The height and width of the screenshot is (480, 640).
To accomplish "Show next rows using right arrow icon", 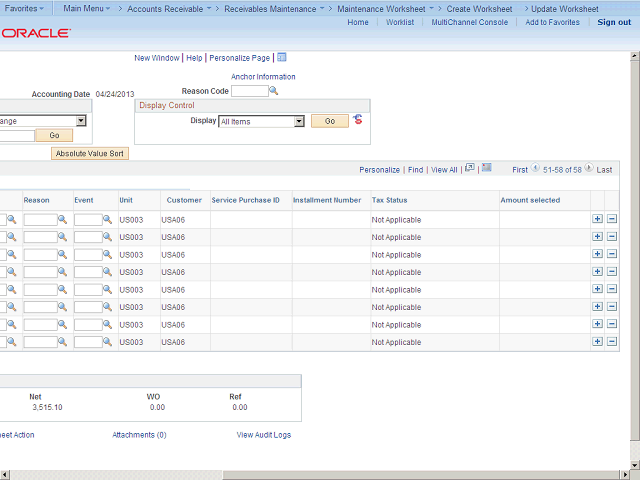I will pyautogui.click(x=590, y=170).
